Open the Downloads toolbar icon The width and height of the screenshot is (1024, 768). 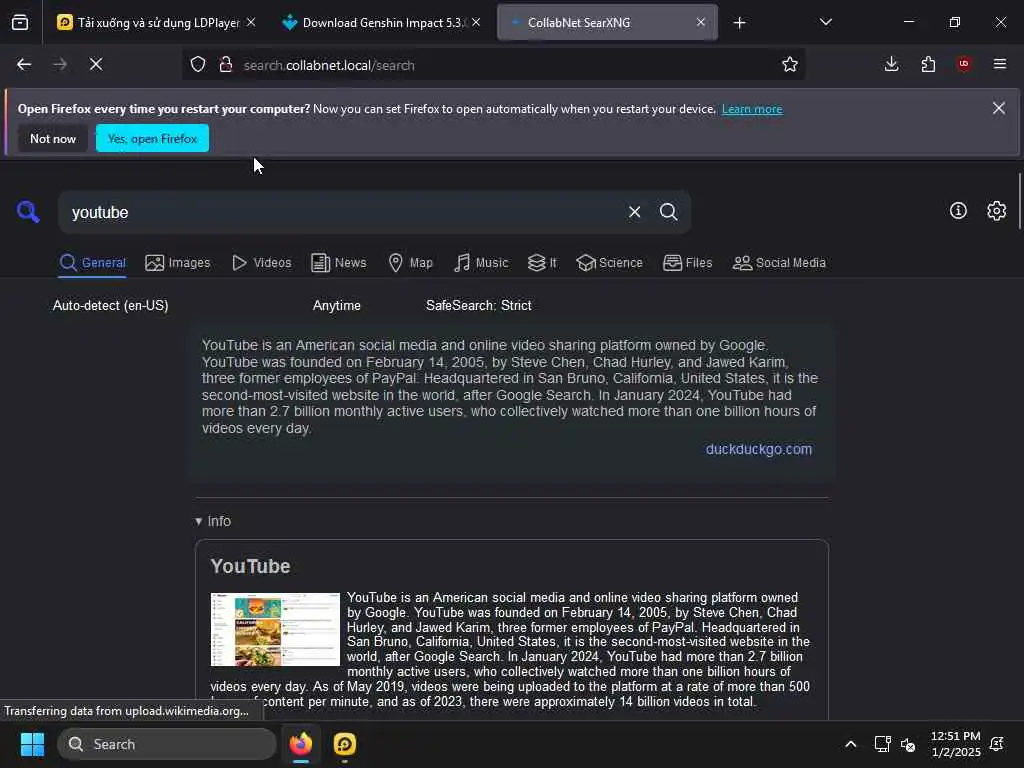pos(891,64)
